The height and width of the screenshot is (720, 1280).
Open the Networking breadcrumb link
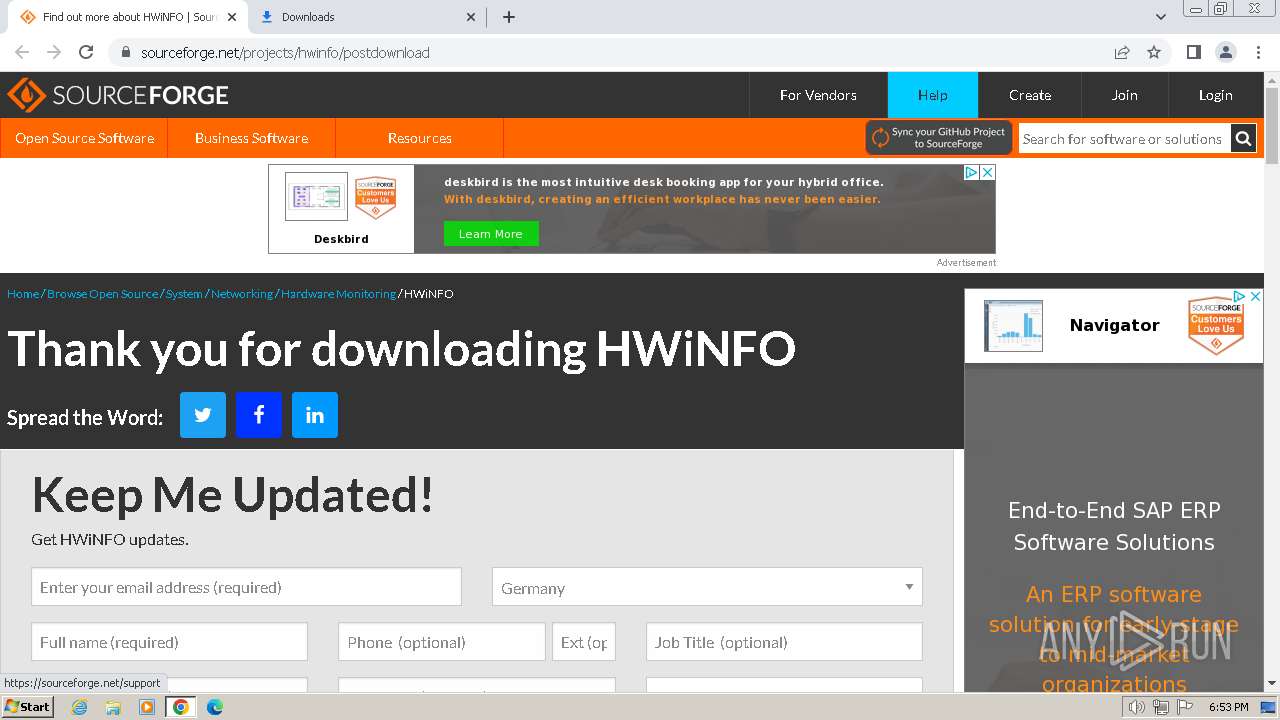point(242,294)
